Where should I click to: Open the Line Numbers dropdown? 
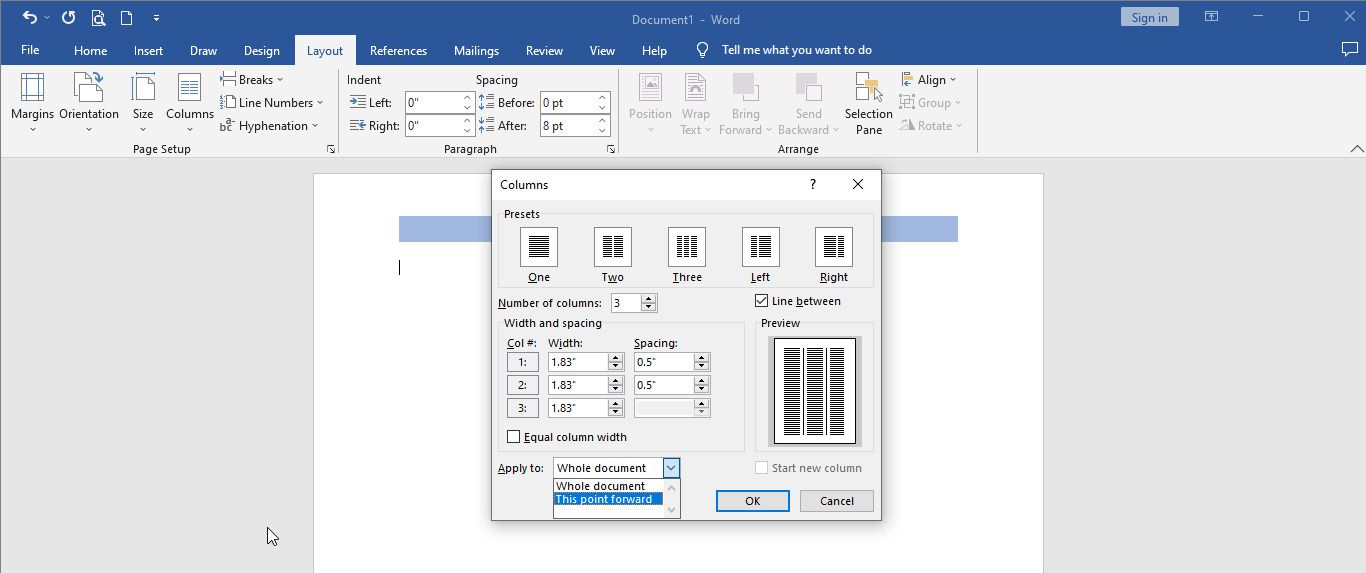tap(271, 102)
